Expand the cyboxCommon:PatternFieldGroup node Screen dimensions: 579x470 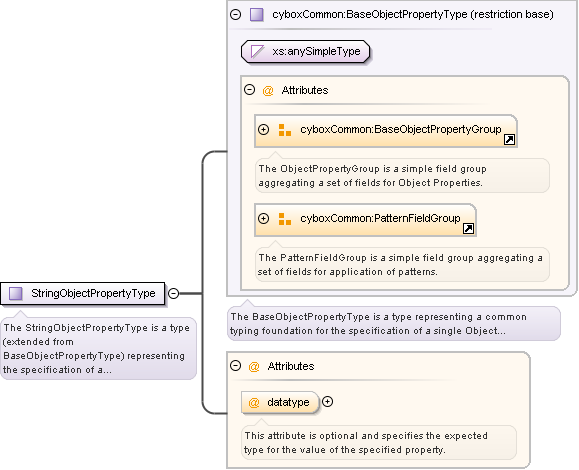pos(263,219)
